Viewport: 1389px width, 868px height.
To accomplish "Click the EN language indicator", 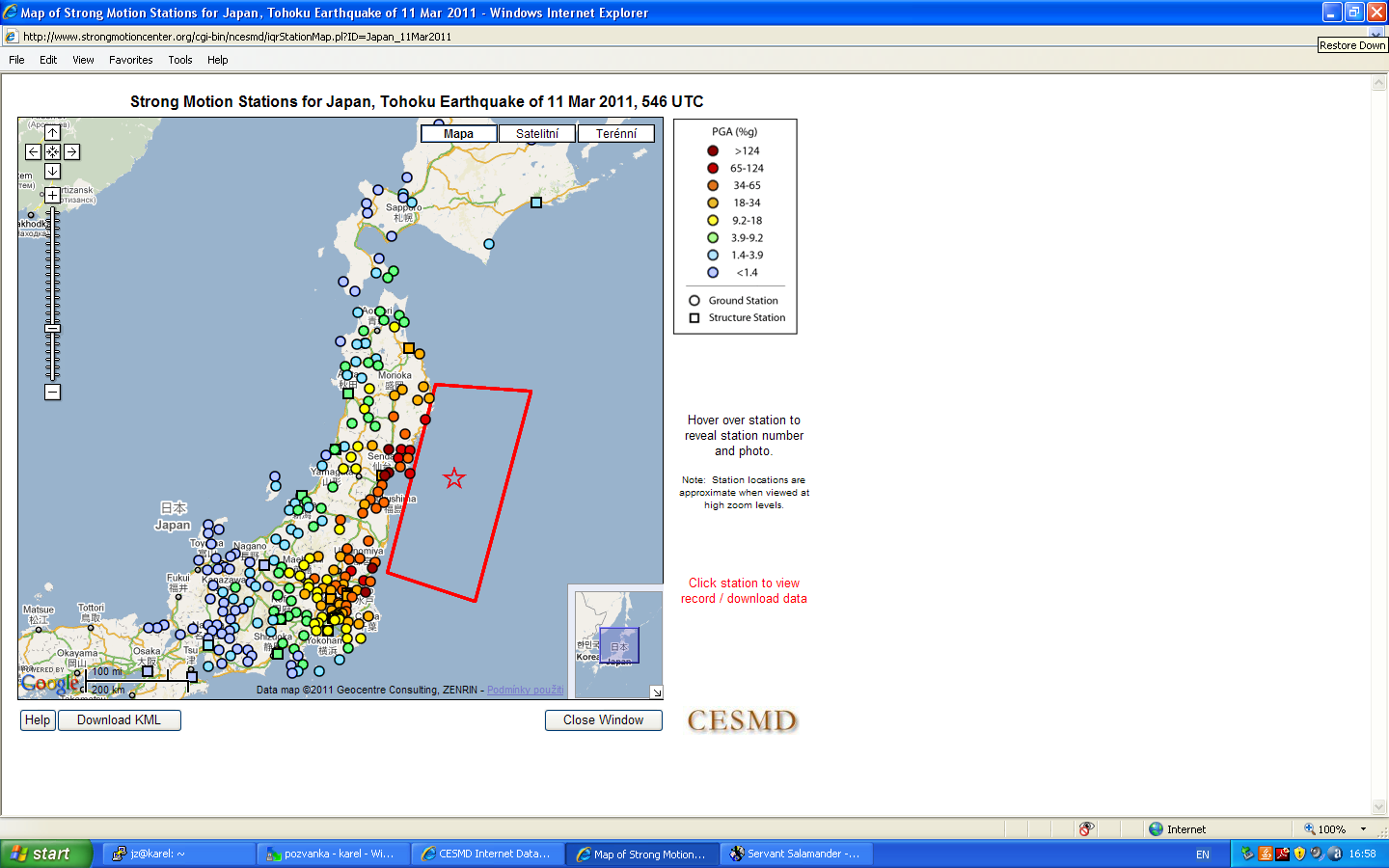I will [1203, 854].
